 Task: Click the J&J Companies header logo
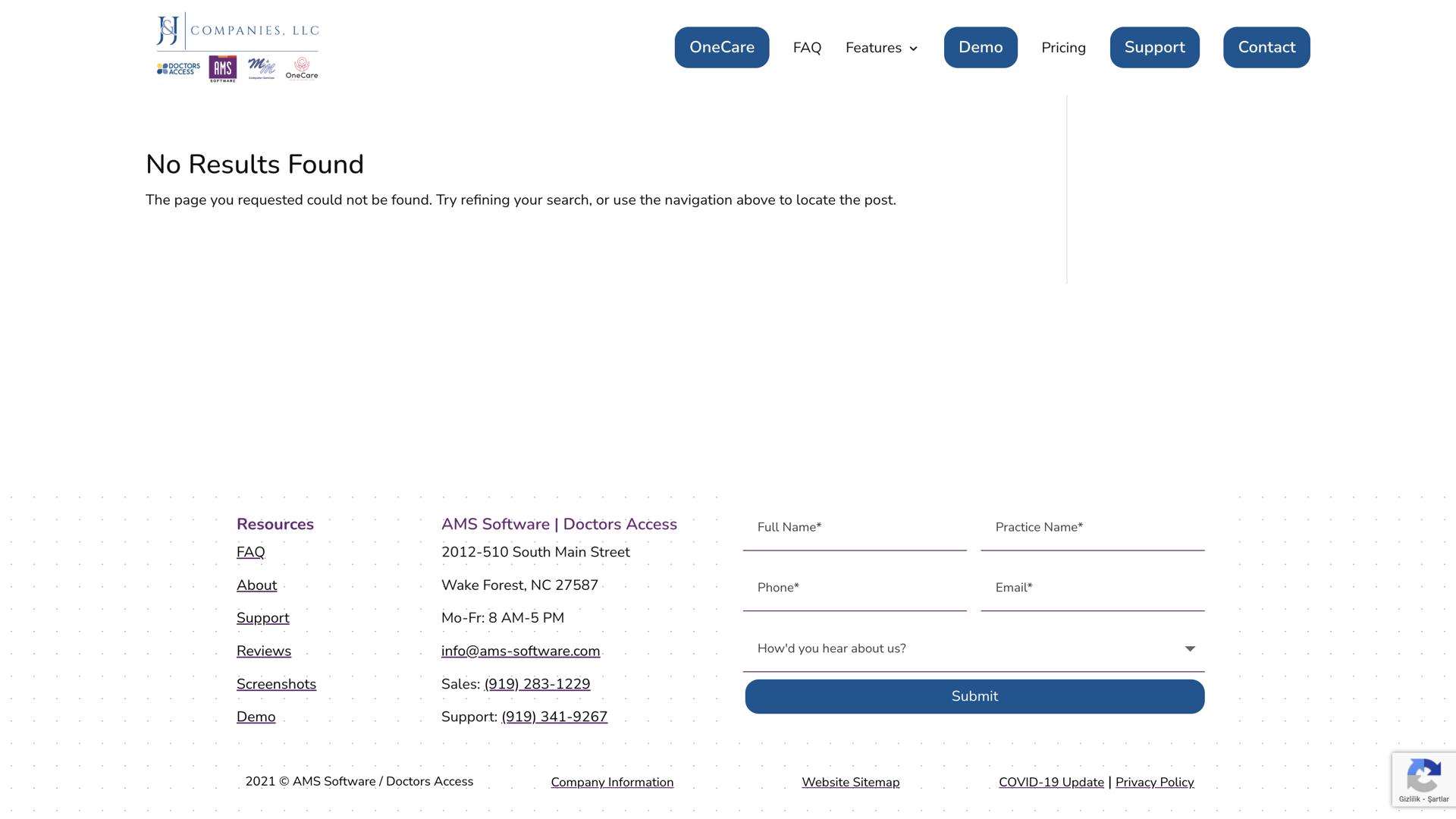click(237, 30)
